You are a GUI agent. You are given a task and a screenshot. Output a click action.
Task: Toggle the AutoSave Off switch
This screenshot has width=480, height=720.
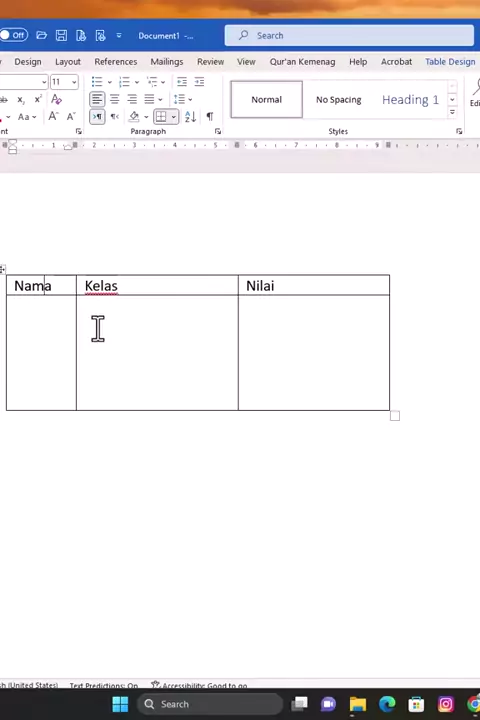pyautogui.click(x=14, y=35)
